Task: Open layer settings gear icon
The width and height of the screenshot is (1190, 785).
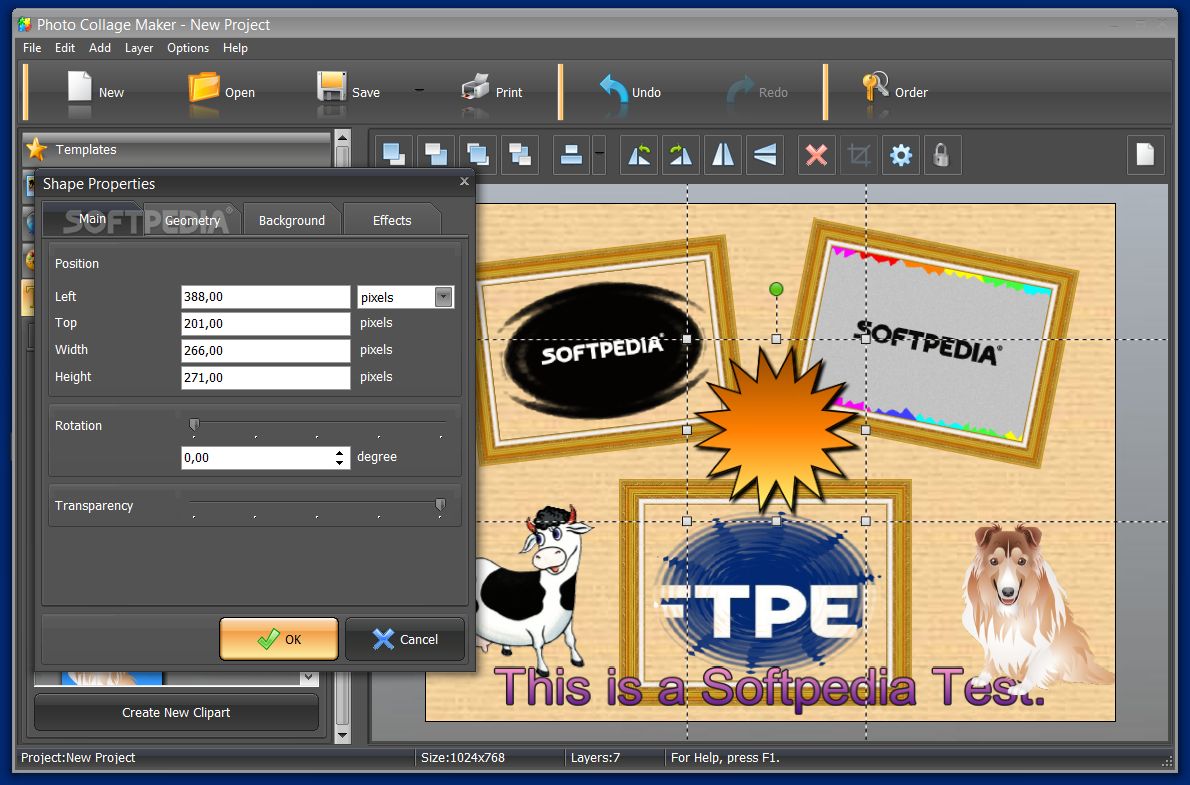Action: coord(901,155)
